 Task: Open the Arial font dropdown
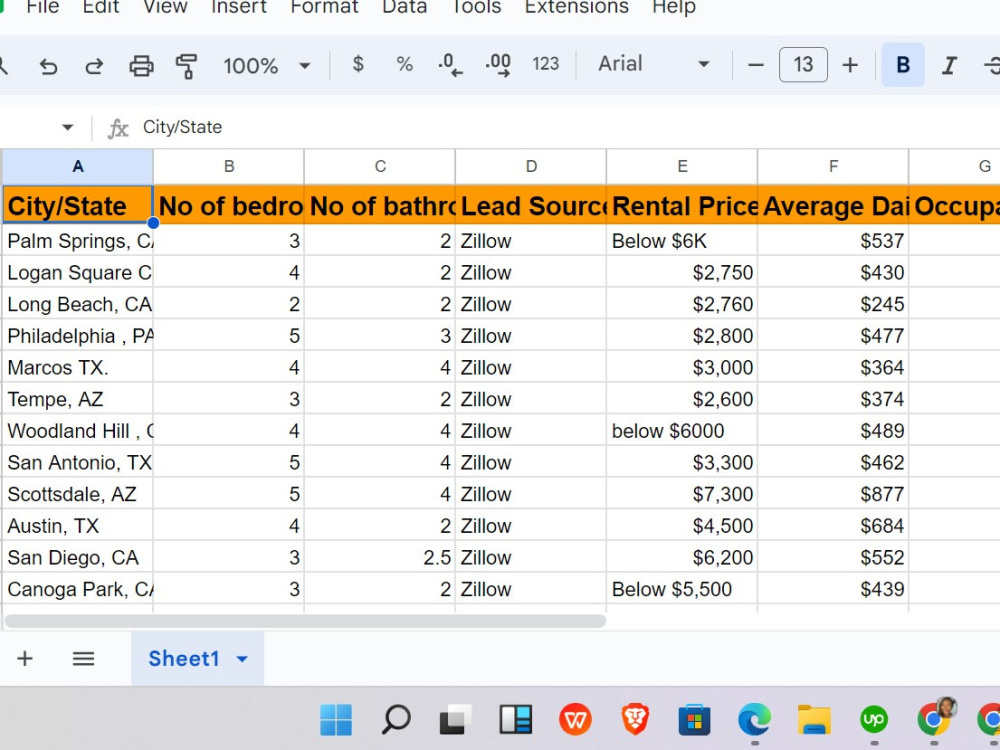654,64
